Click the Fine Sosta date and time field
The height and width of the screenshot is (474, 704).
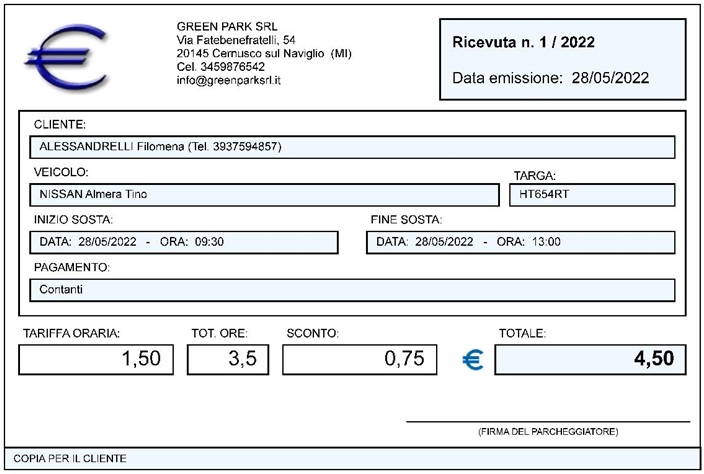point(520,242)
